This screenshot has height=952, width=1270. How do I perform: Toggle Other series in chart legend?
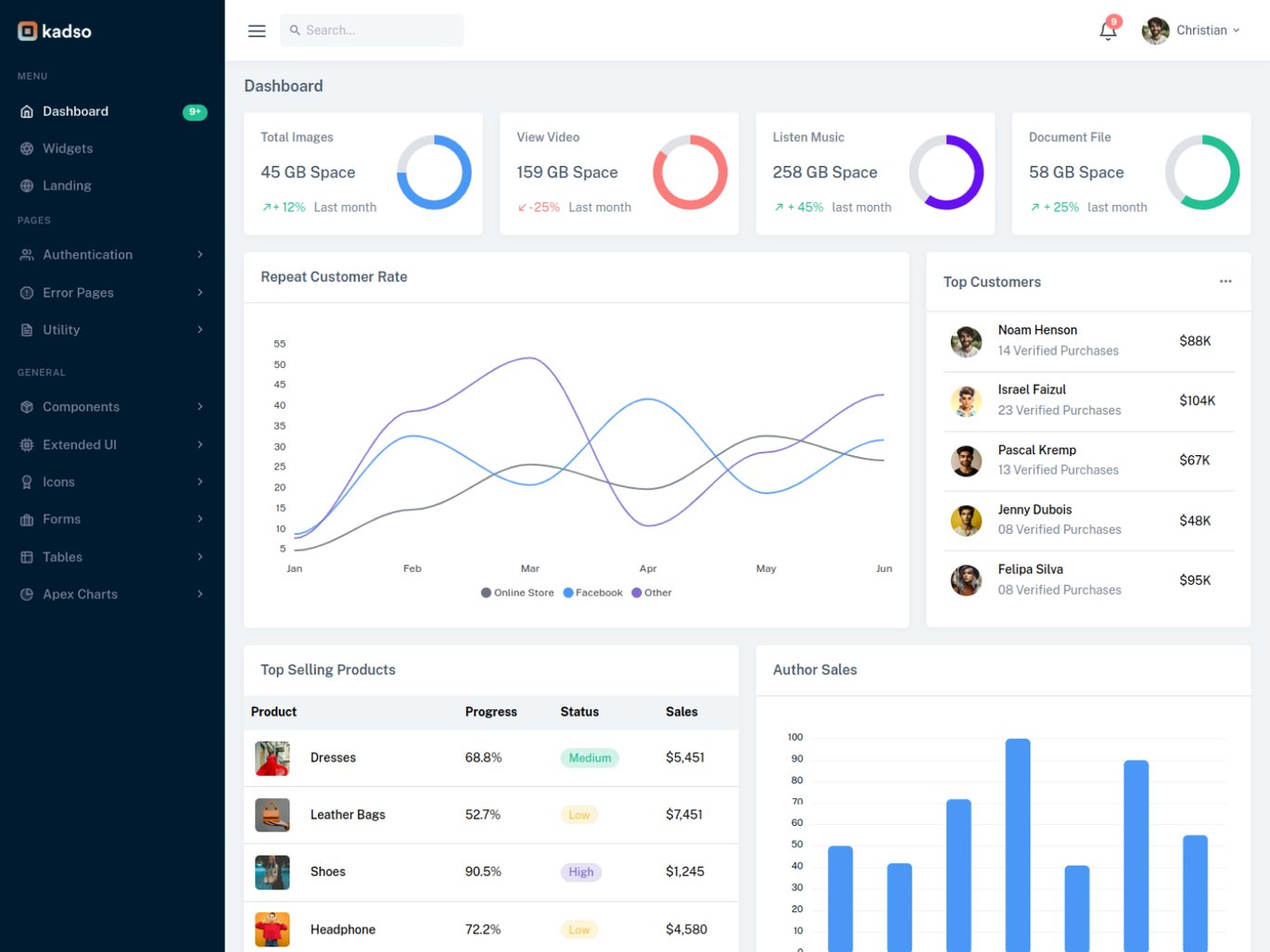(652, 592)
